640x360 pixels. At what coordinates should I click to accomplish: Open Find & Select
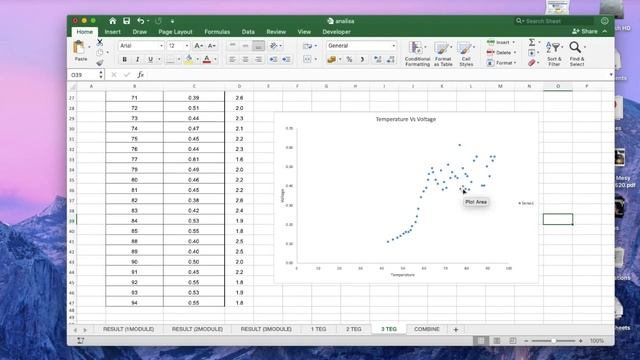coord(577,53)
